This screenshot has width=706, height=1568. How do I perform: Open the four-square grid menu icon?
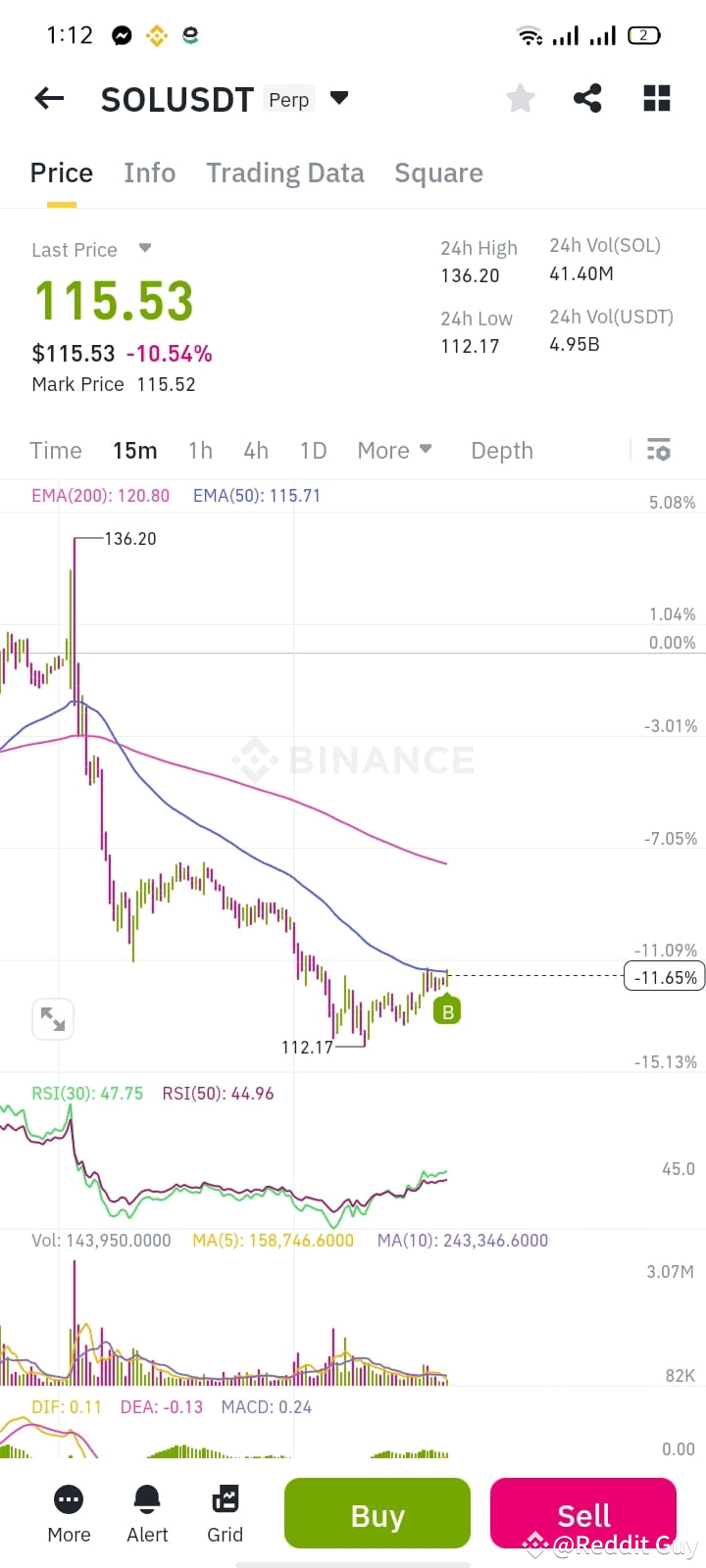click(657, 98)
